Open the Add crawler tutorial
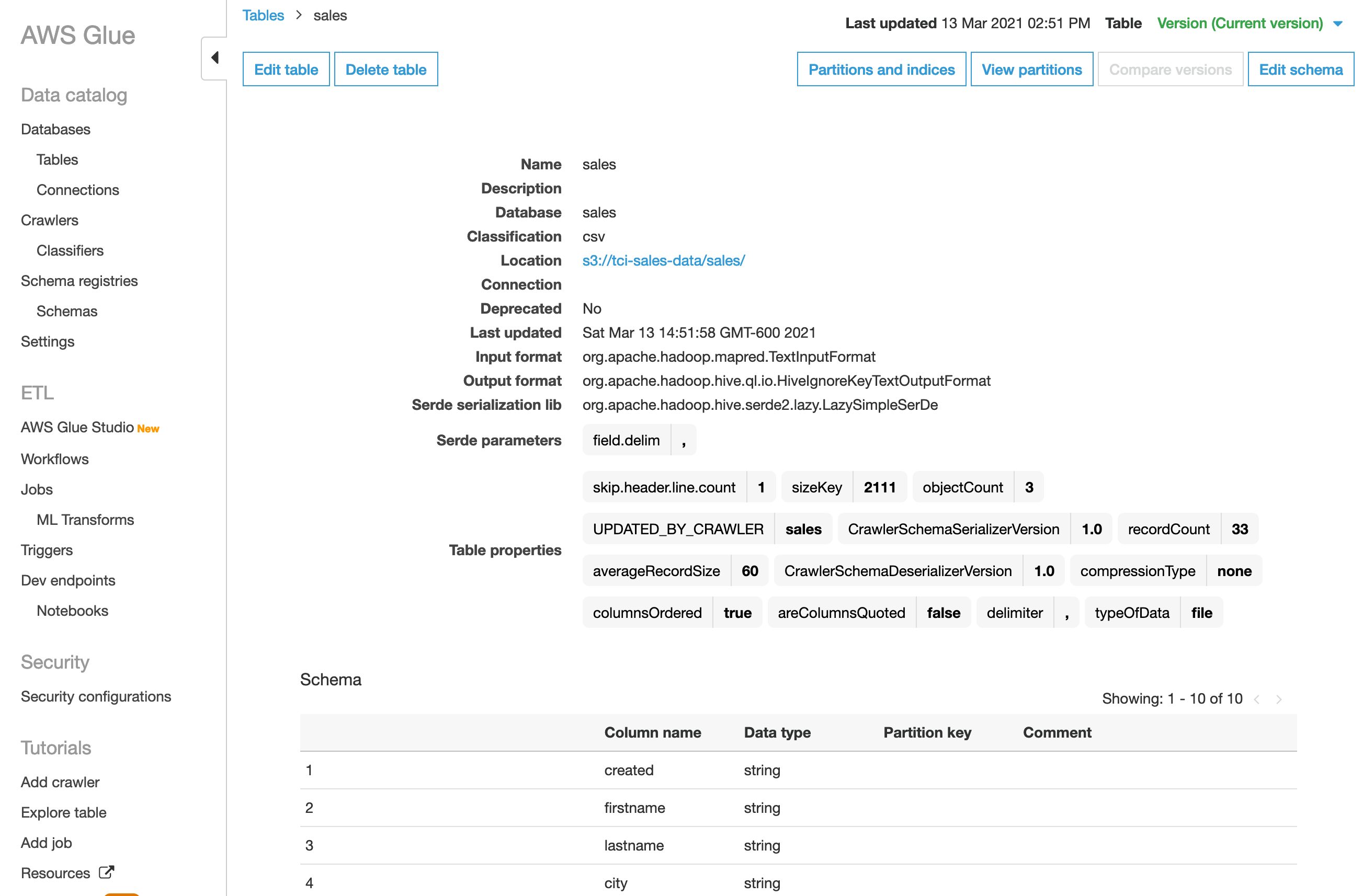1363x896 pixels. point(59,782)
